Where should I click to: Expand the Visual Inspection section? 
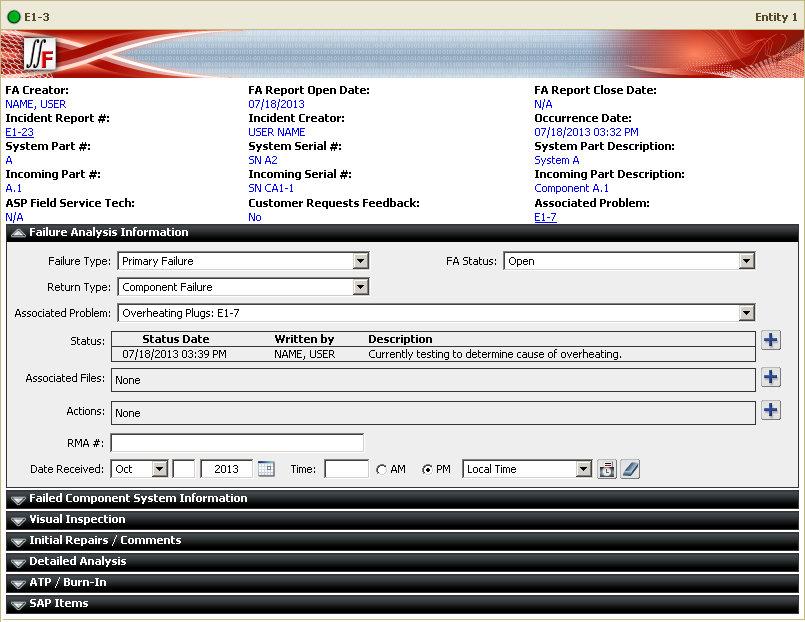pyautogui.click(x=77, y=519)
